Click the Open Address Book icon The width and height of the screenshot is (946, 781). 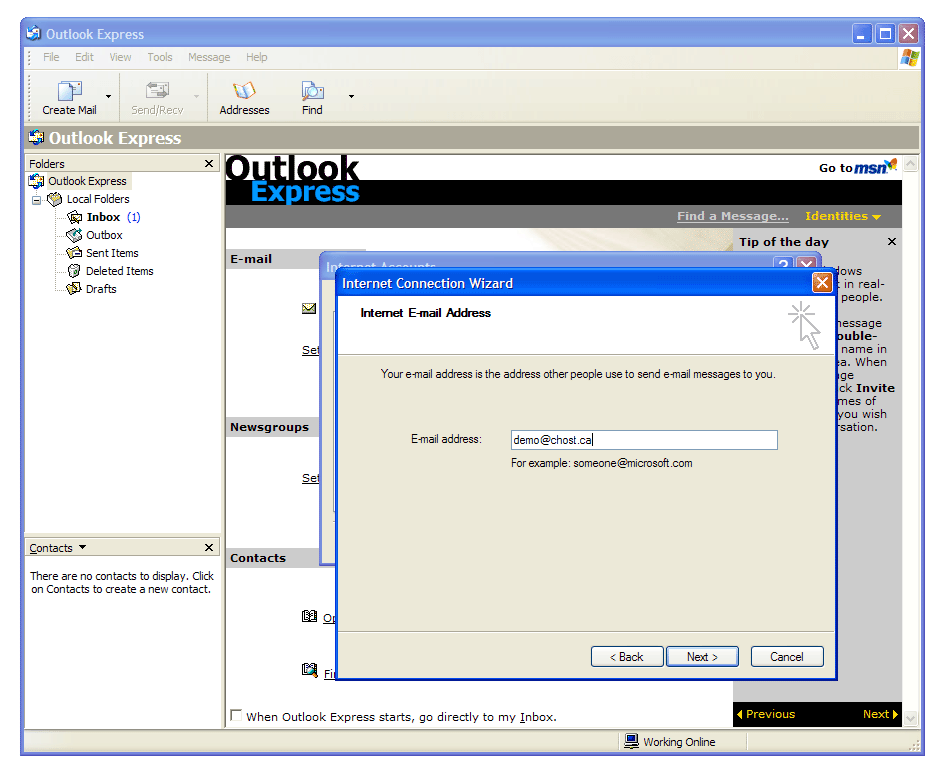click(310, 616)
